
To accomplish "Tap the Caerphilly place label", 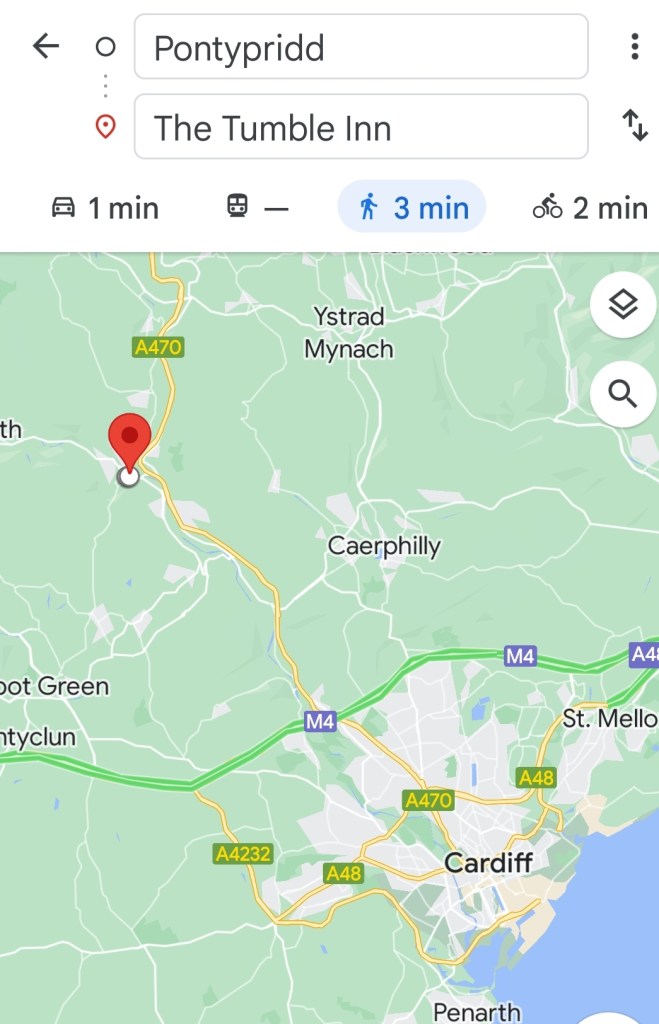I will click(384, 546).
